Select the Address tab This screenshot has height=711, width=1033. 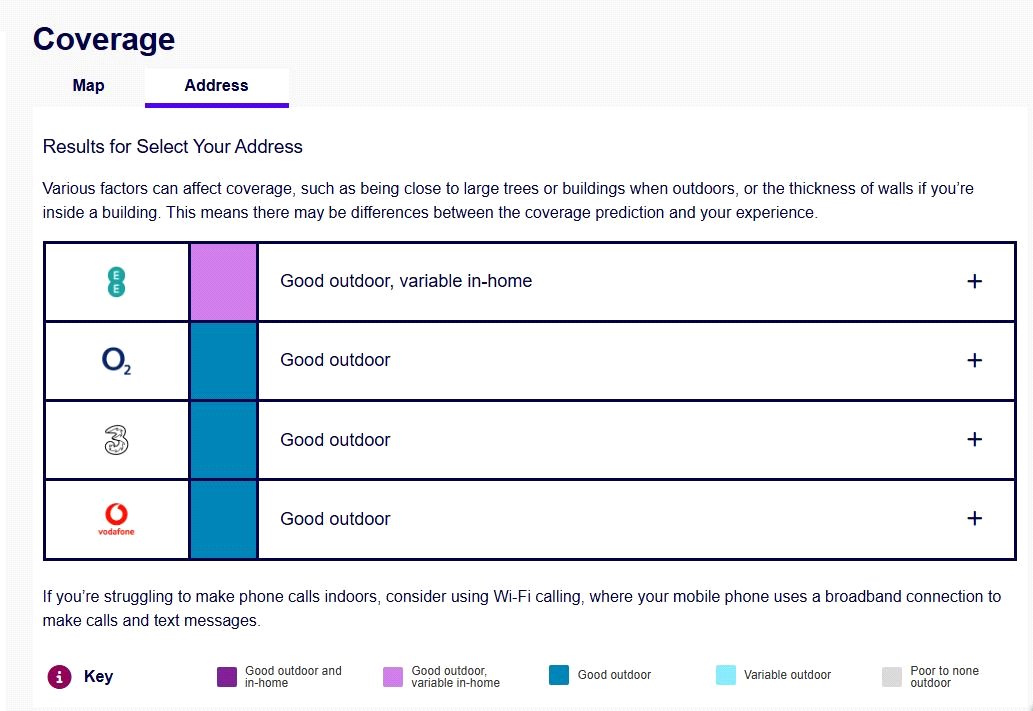(x=216, y=86)
